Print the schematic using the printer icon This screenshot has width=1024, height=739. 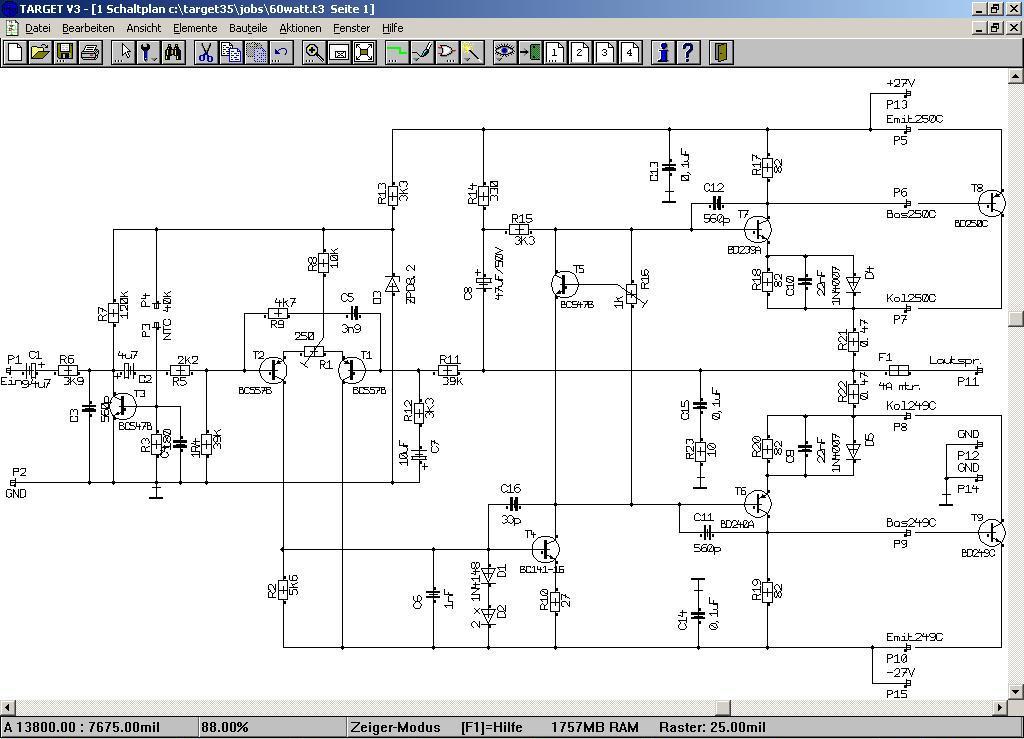click(91, 52)
